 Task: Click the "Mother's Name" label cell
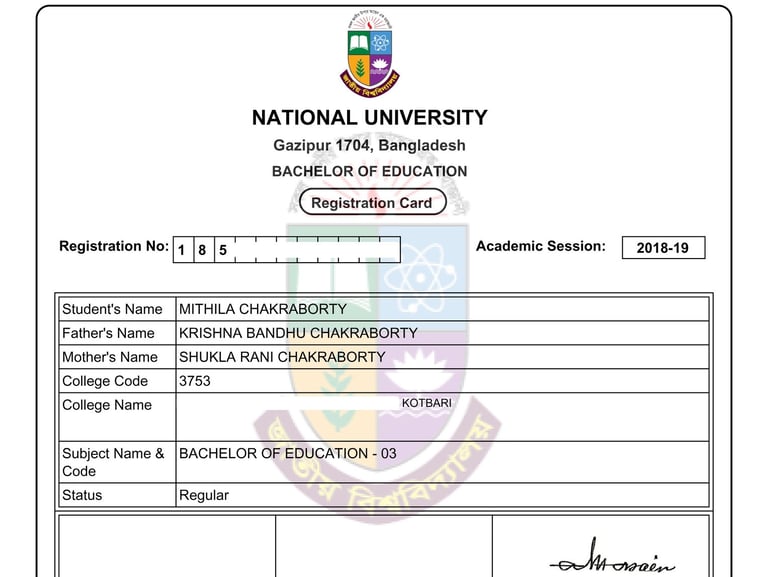[117, 357]
